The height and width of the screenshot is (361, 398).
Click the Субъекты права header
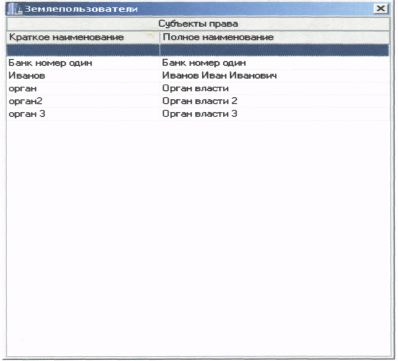tap(198, 24)
